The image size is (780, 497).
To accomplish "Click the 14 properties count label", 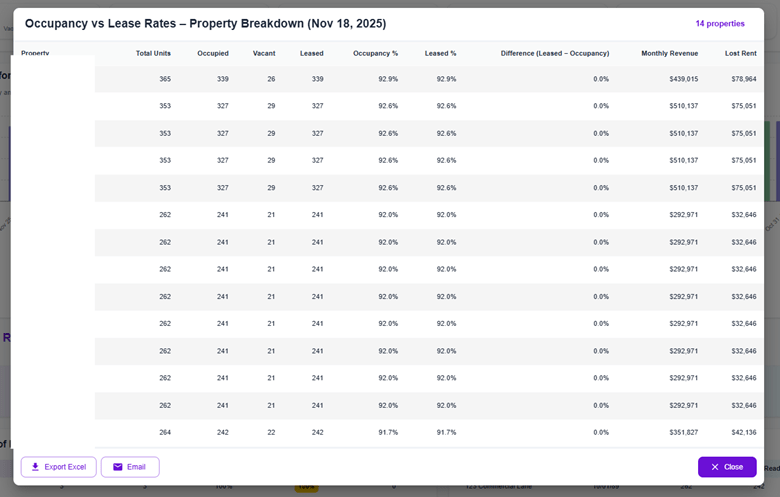I will coord(720,23).
